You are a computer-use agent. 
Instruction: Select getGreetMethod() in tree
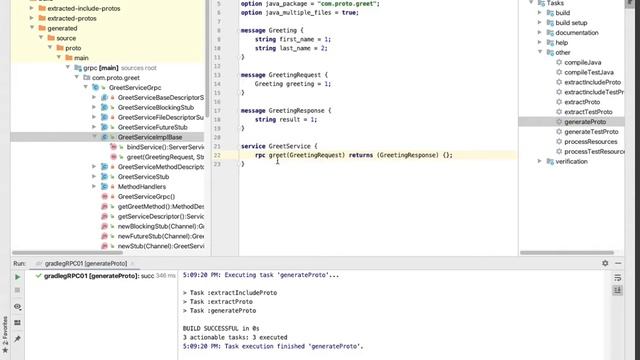pos(161,207)
